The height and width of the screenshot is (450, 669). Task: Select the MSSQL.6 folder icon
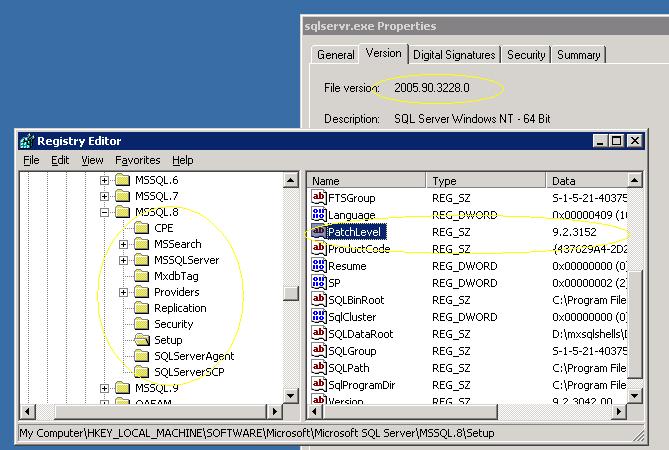123,180
